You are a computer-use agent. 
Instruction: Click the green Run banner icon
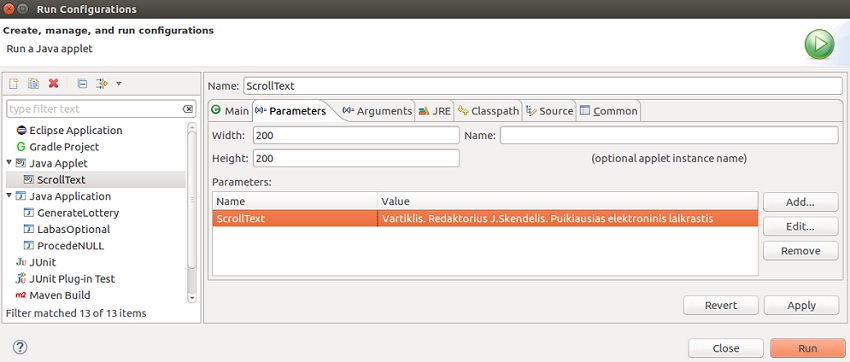point(819,44)
